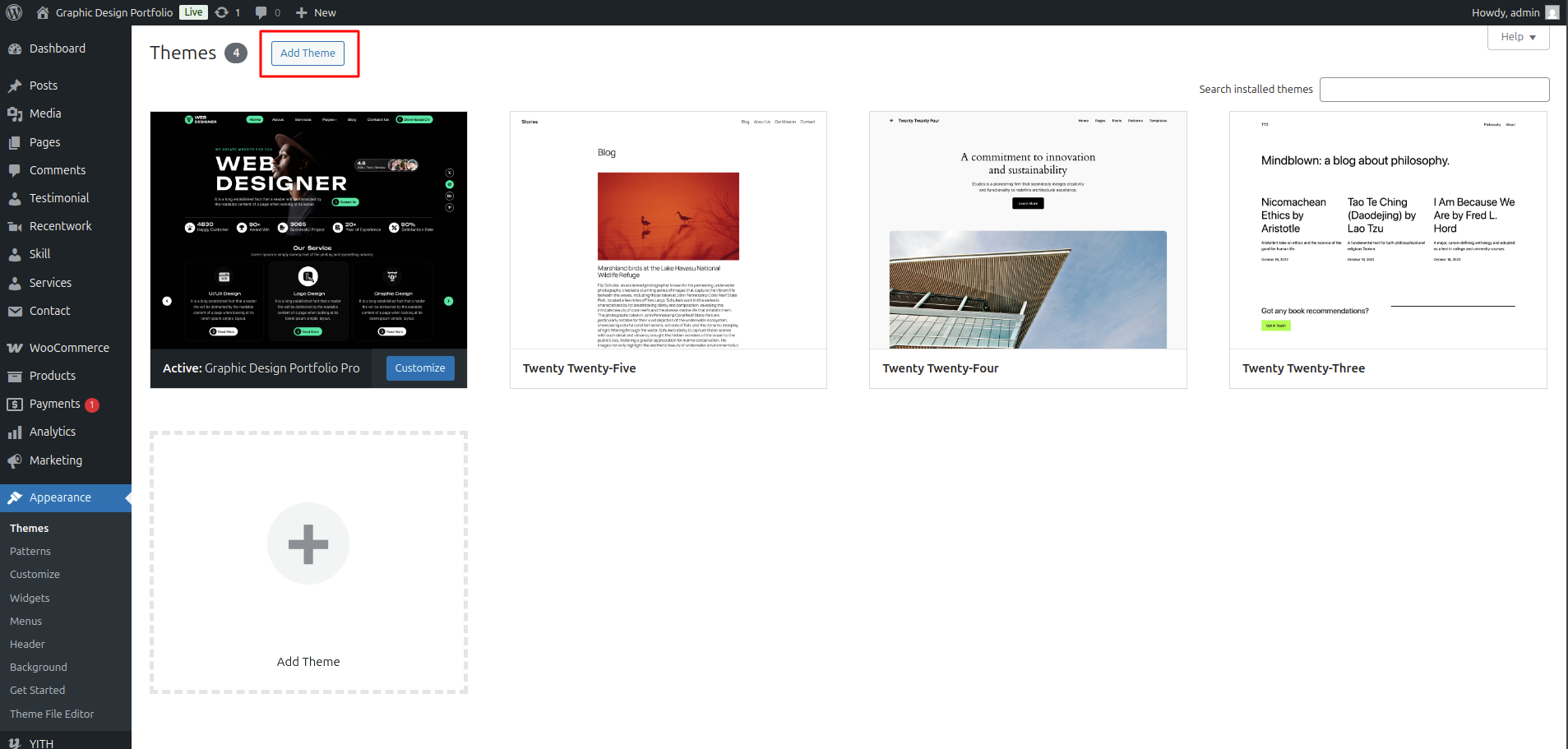Open the Analytics icon in the sidebar
The width and height of the screenshot is (1568, 749).
pyautogui.click(x=16, y=432)
